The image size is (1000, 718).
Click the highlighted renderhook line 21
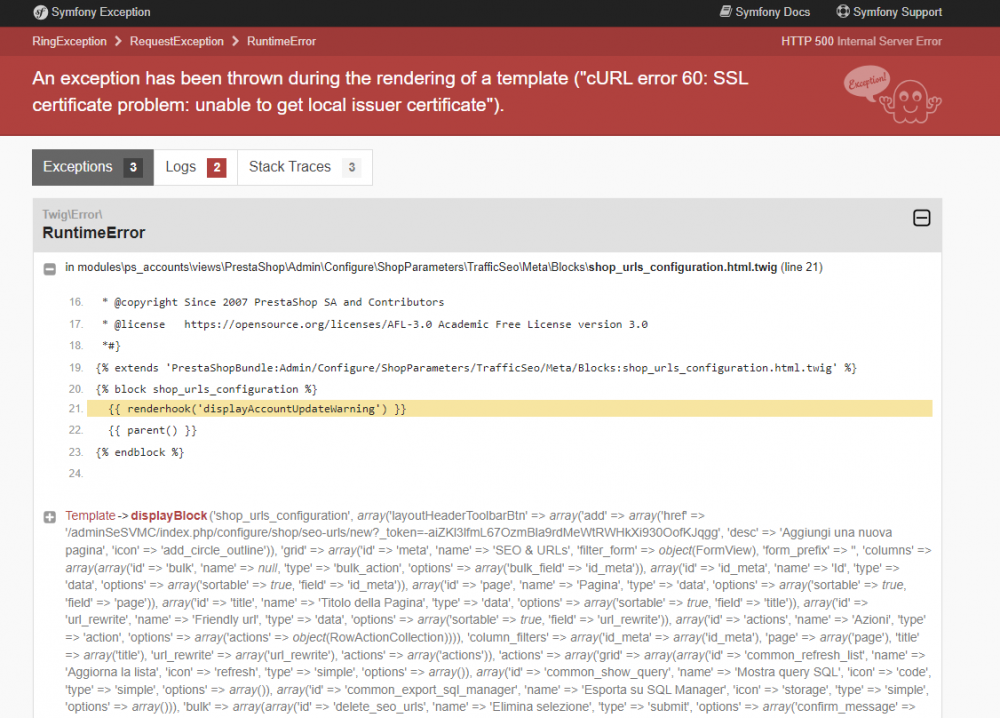(x=510, y=409)
